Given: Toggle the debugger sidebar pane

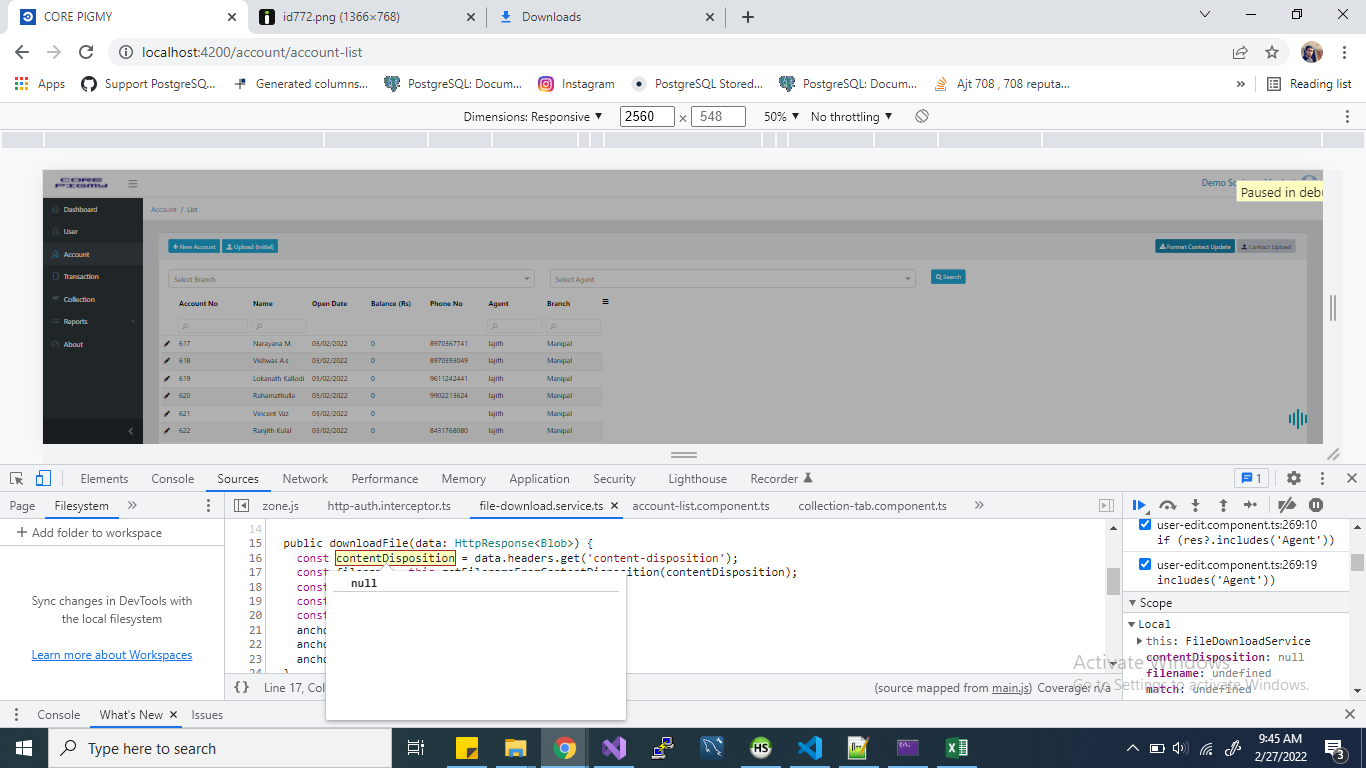Looking at the screenshot, I should tap(1106, 505).
